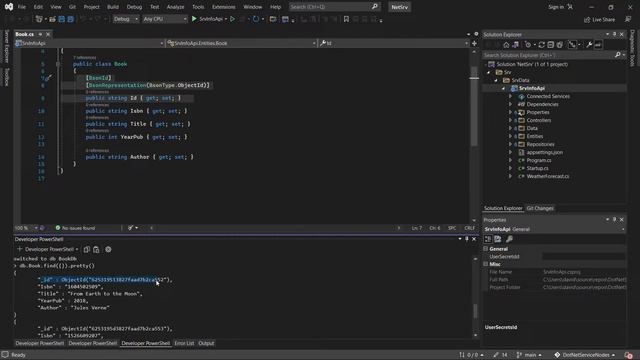Toggle auto-hide pin on Developer PowerShell panel
The image size is (640, 360).
pos(467,239)
